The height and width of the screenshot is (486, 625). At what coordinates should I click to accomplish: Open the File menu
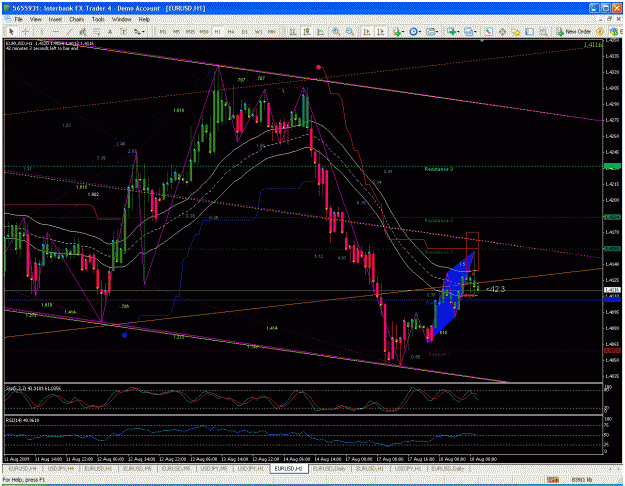click(x=19, y=19)
